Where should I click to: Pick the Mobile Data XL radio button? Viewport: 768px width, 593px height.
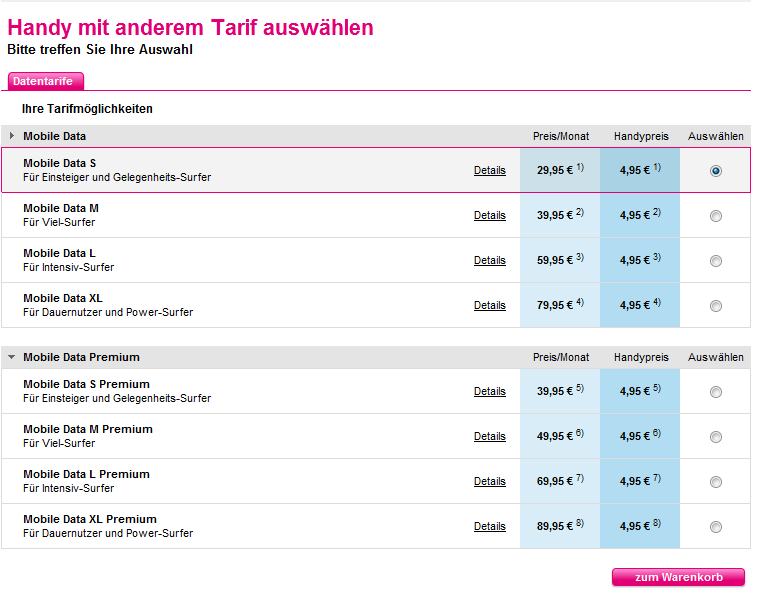pyautogui.click(x=716, y=306)
